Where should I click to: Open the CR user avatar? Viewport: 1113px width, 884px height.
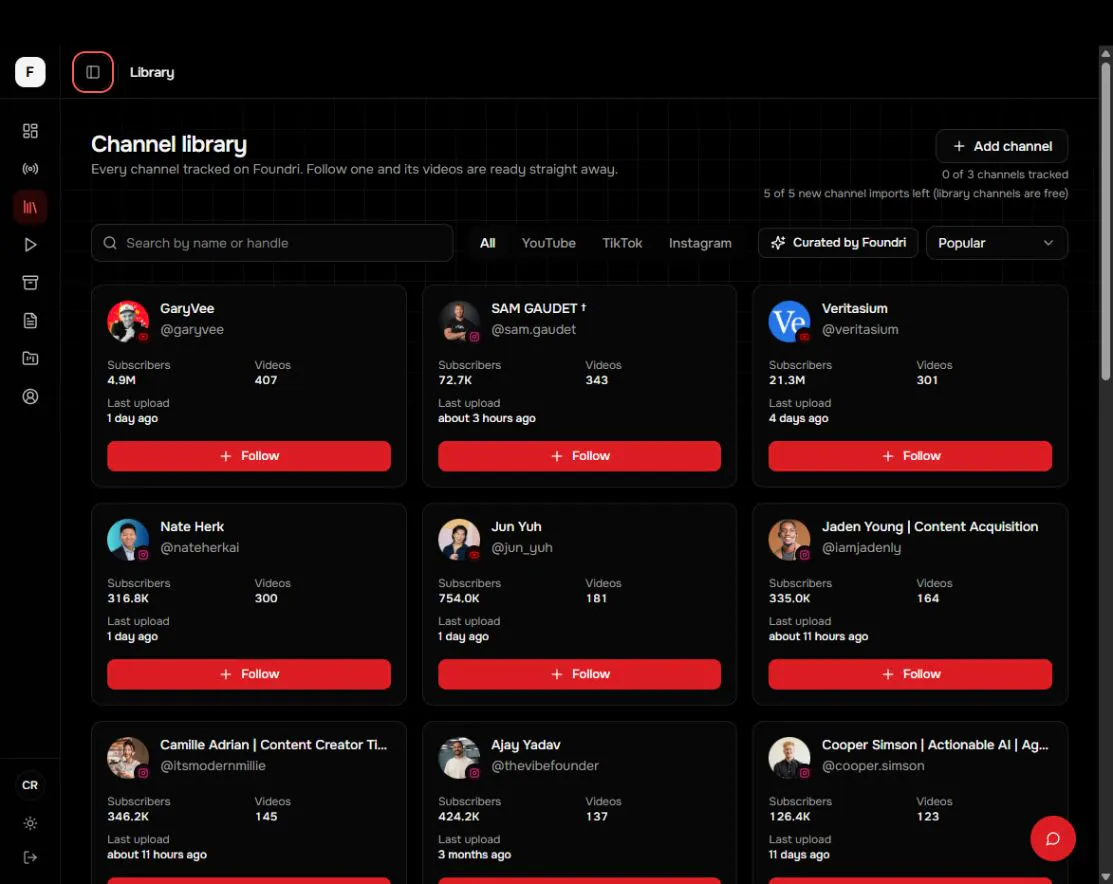pos(30,785)
